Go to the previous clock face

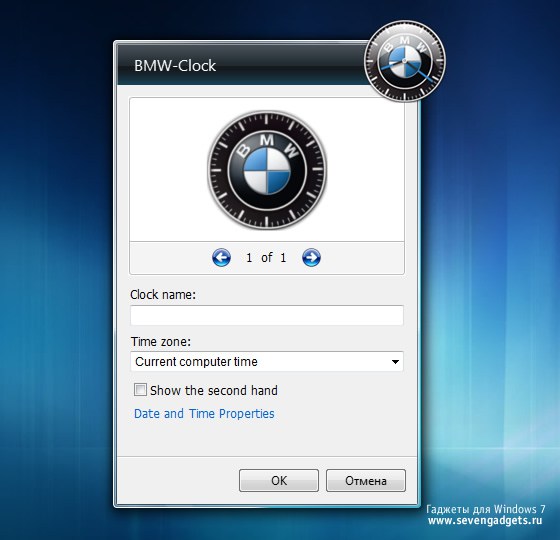[x=221, y=258]
